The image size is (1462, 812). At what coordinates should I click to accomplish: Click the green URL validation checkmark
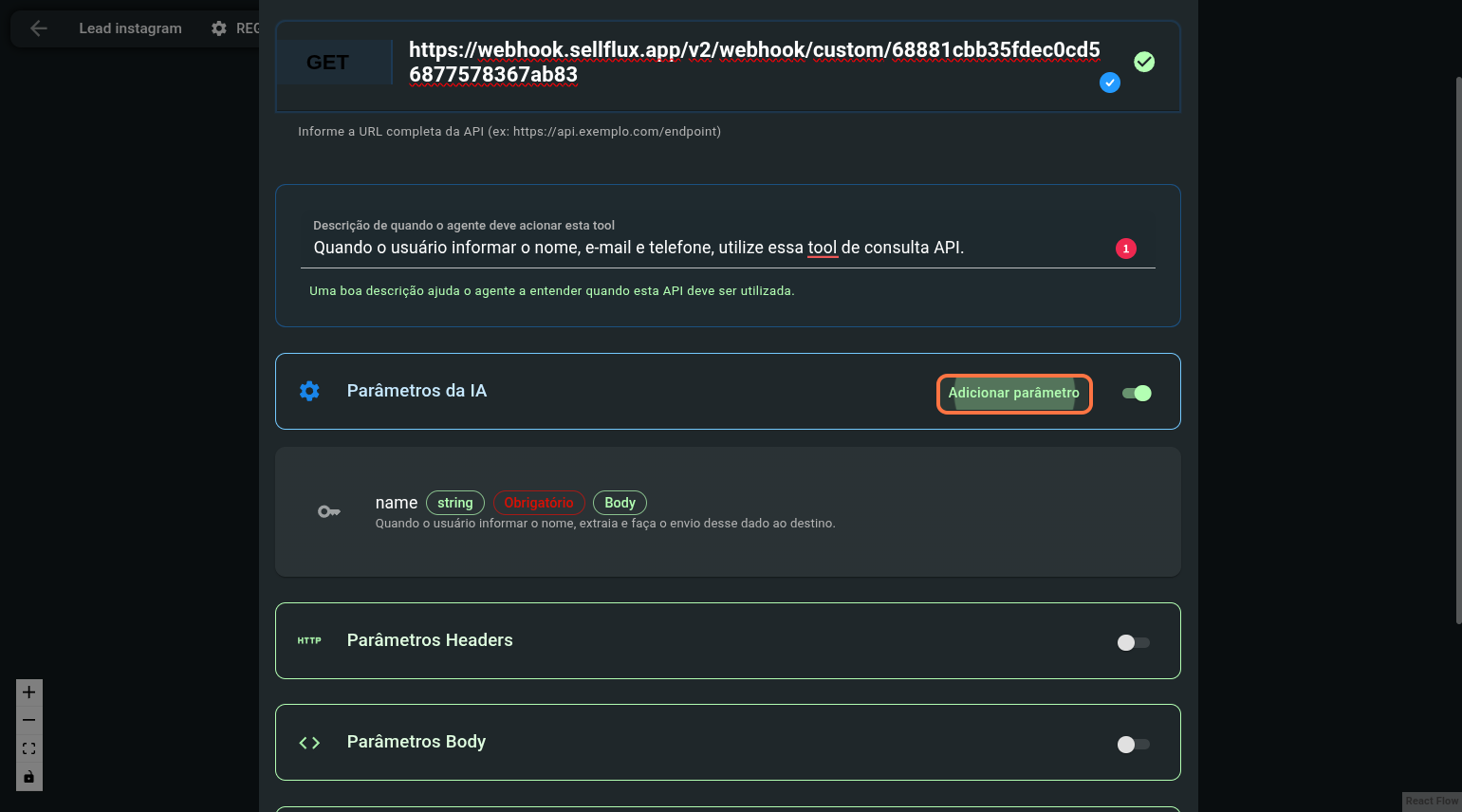coord(1144,62)
